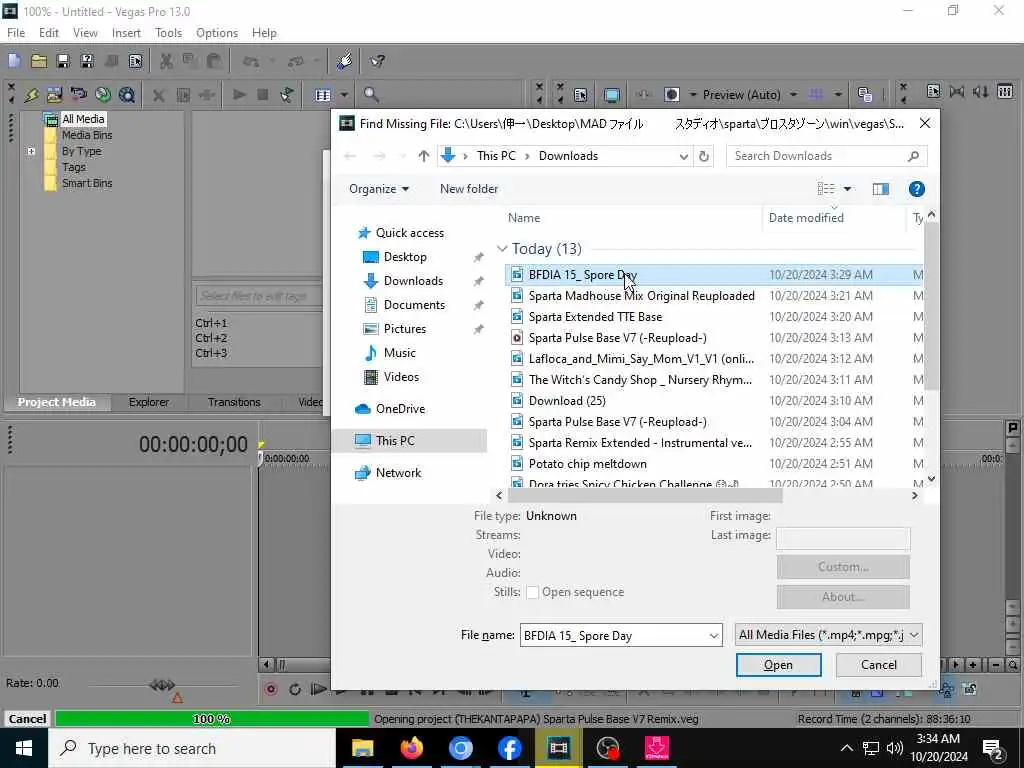Click the Extract Audio from CD icon
This screenshot has height=768, width=1024.
click(103, 95)
